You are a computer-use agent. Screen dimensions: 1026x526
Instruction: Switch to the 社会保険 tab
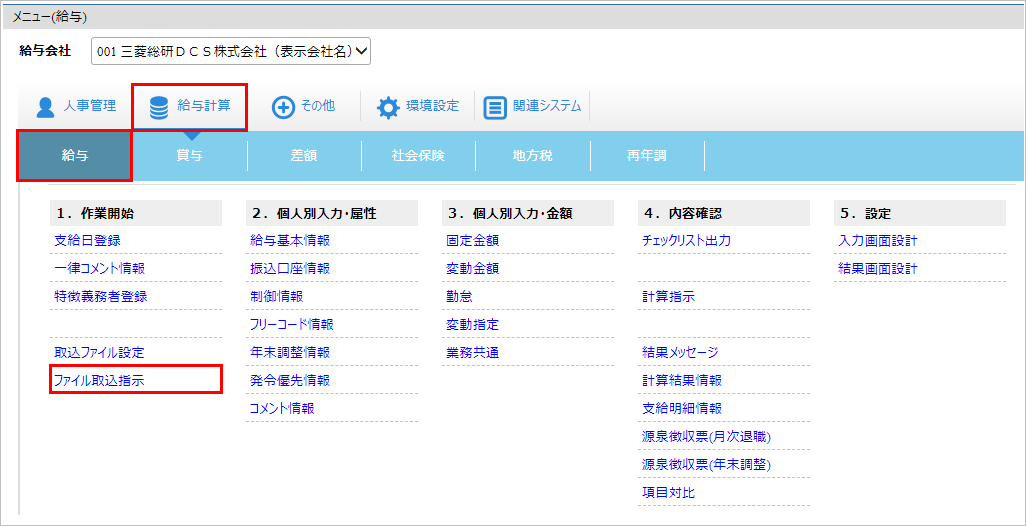coord(418,156)
